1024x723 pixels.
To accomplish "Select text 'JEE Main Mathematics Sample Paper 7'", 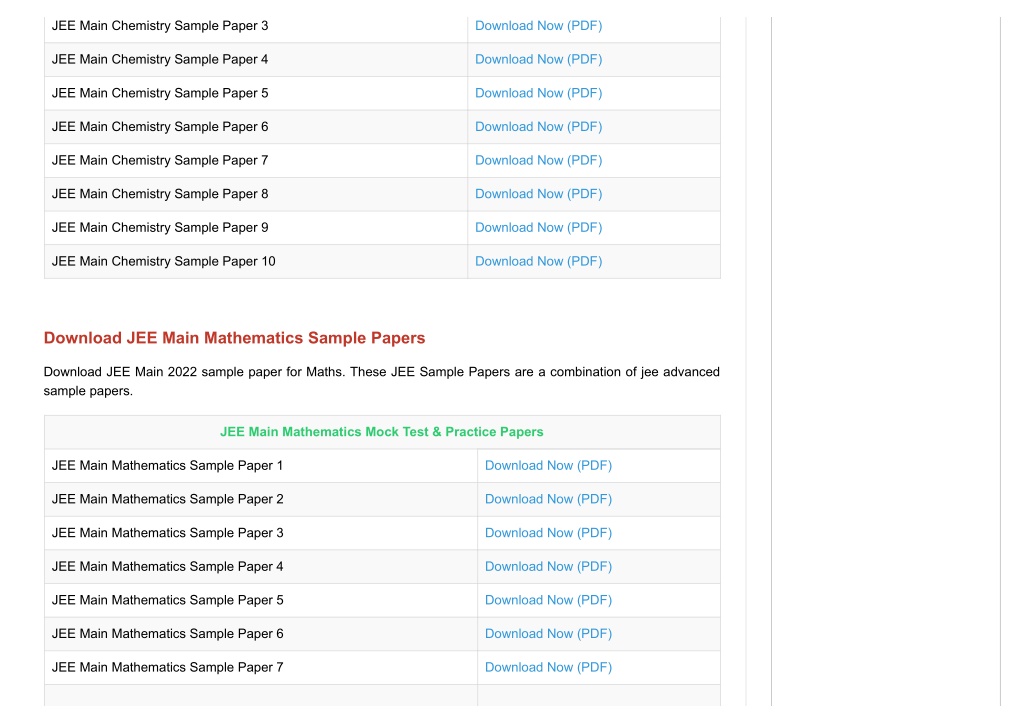I will click(167, 667).
